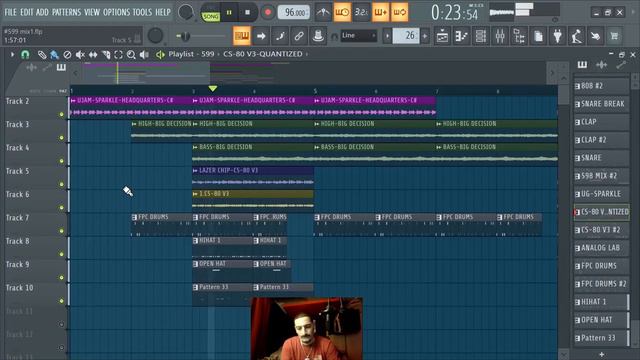Toggle the magnet snap icon in playlist
This screenshot has height=360, width=640.
click(25, 54)
